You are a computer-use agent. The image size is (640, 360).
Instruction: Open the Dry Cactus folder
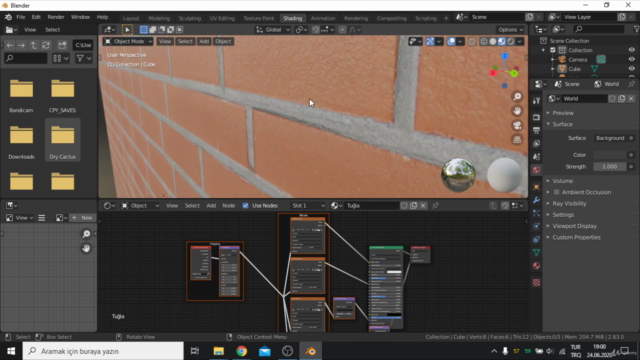tap(62, 140)
